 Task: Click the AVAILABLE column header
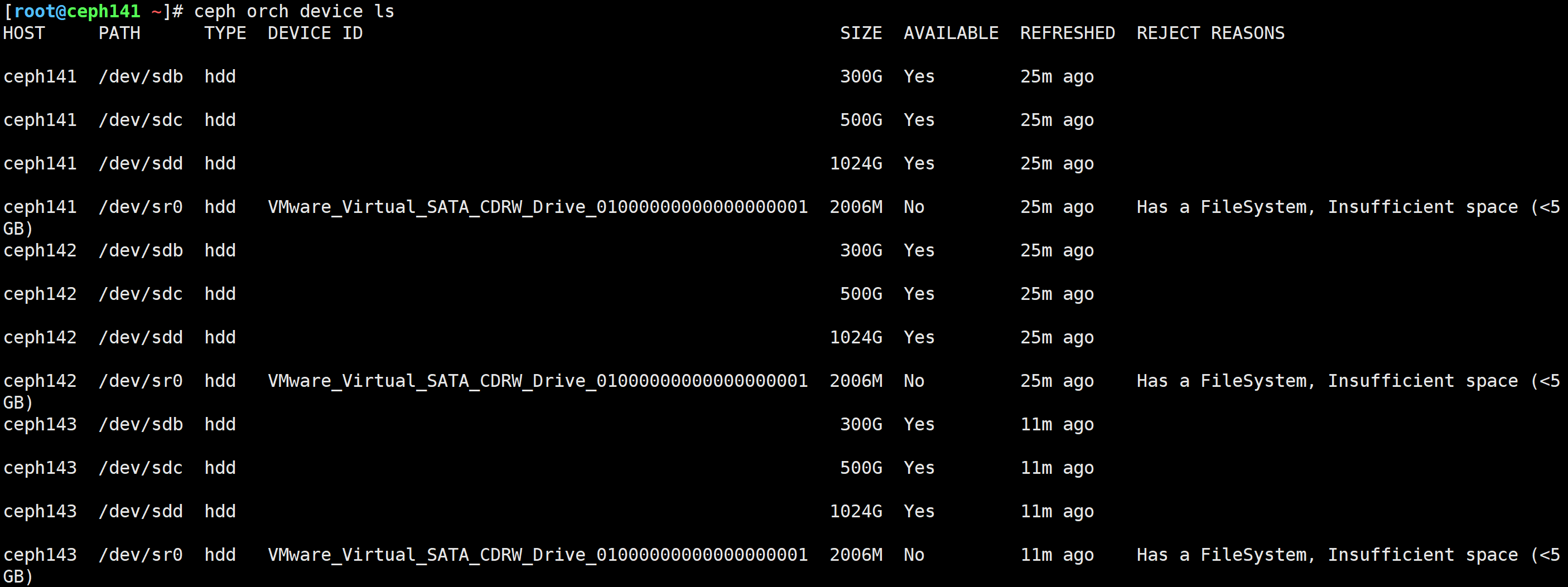click(x=951, y=33)
